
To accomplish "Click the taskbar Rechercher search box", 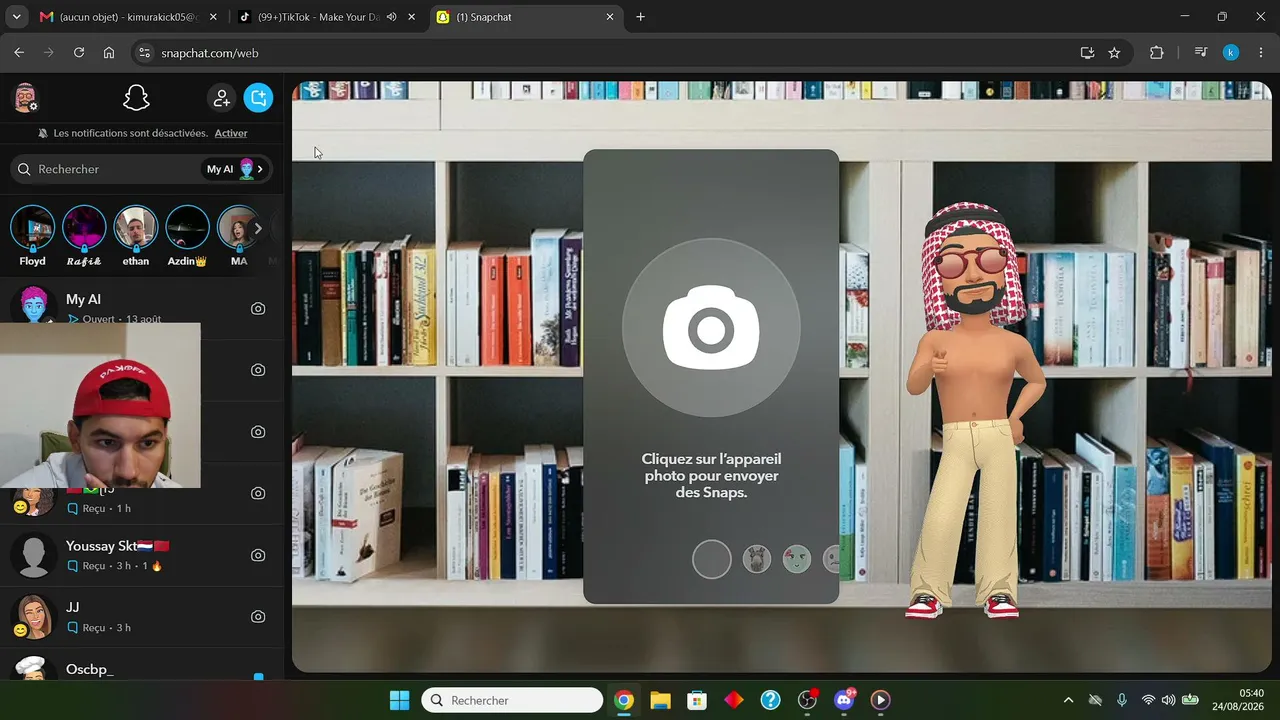I will [512, 700].
